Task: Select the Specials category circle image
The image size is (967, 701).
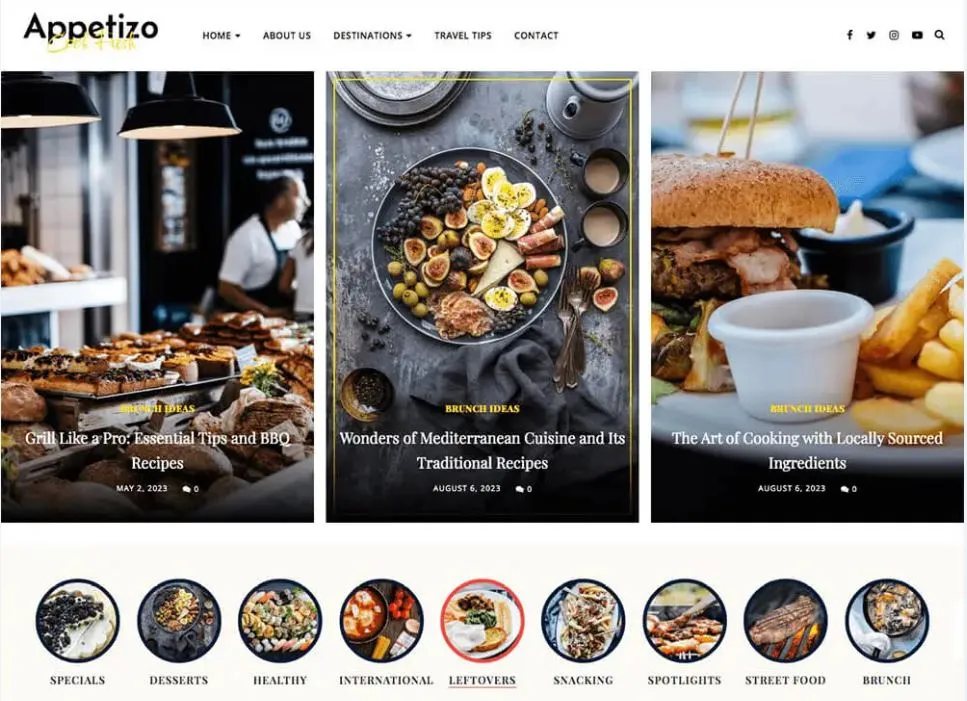Action: point(78,620)
